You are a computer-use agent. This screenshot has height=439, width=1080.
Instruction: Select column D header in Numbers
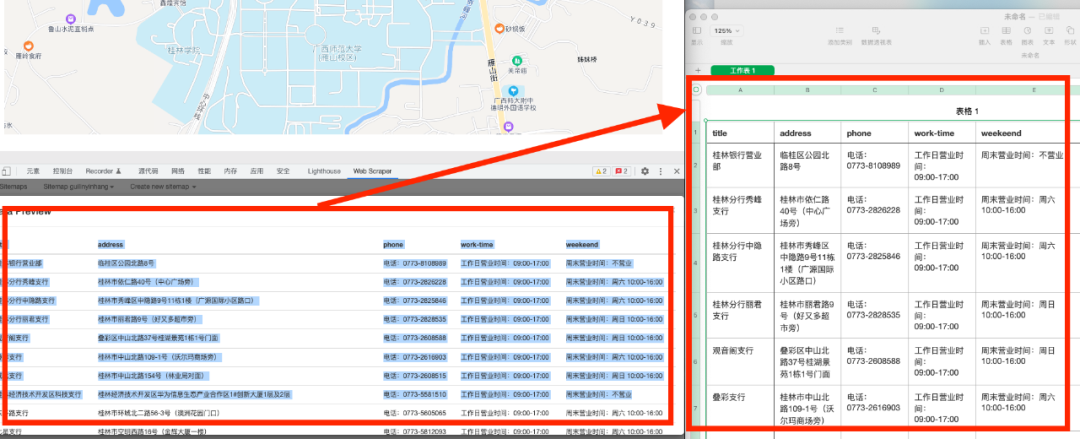coord(942,90)
